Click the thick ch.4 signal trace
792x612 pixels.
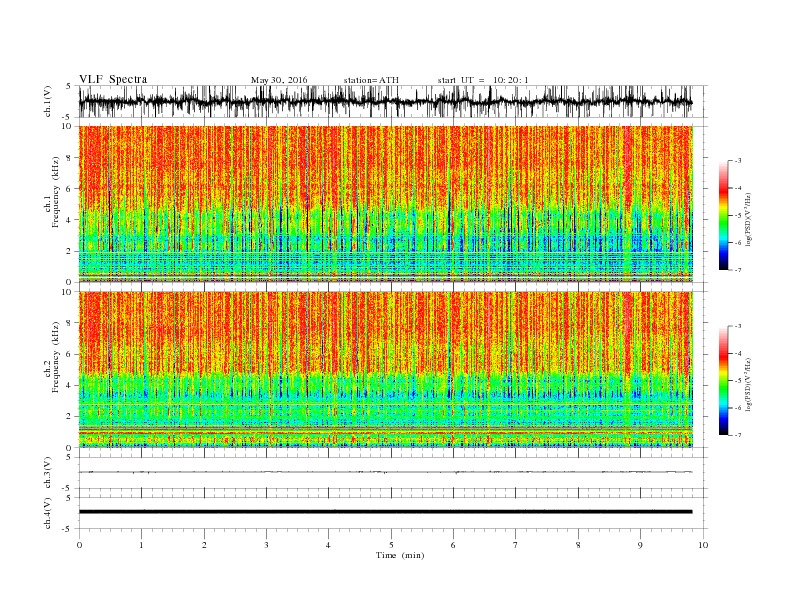pos(385,512)
